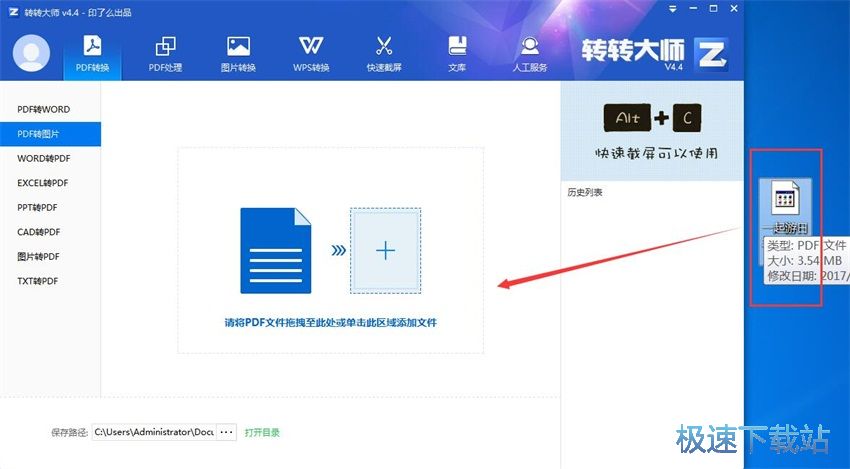Choose PPT转PDF in sidebar
The image size is (850, 469).
[x=50, y=208]
